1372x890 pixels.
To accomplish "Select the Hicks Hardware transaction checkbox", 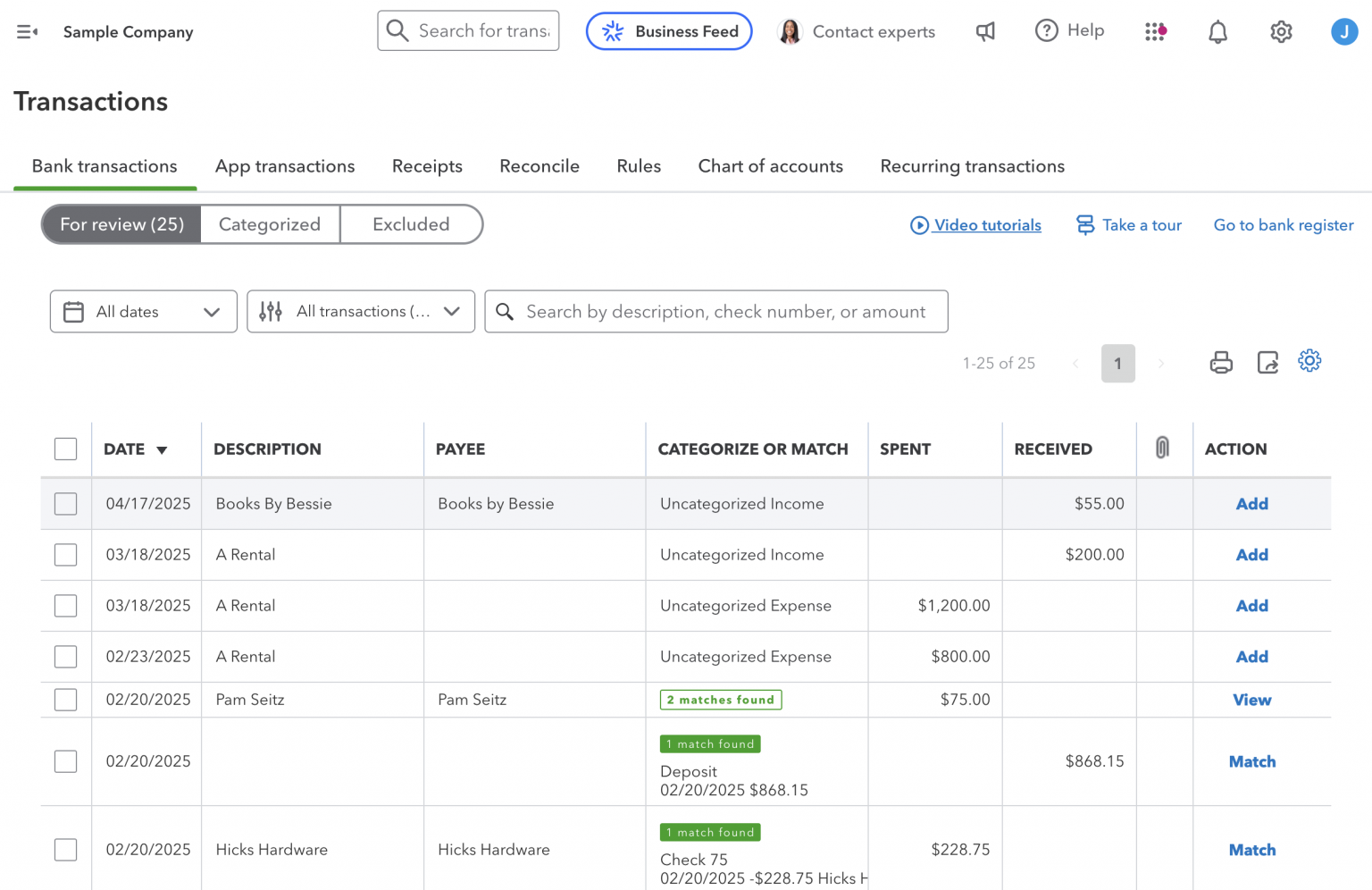I will click(x=65, y=850).
